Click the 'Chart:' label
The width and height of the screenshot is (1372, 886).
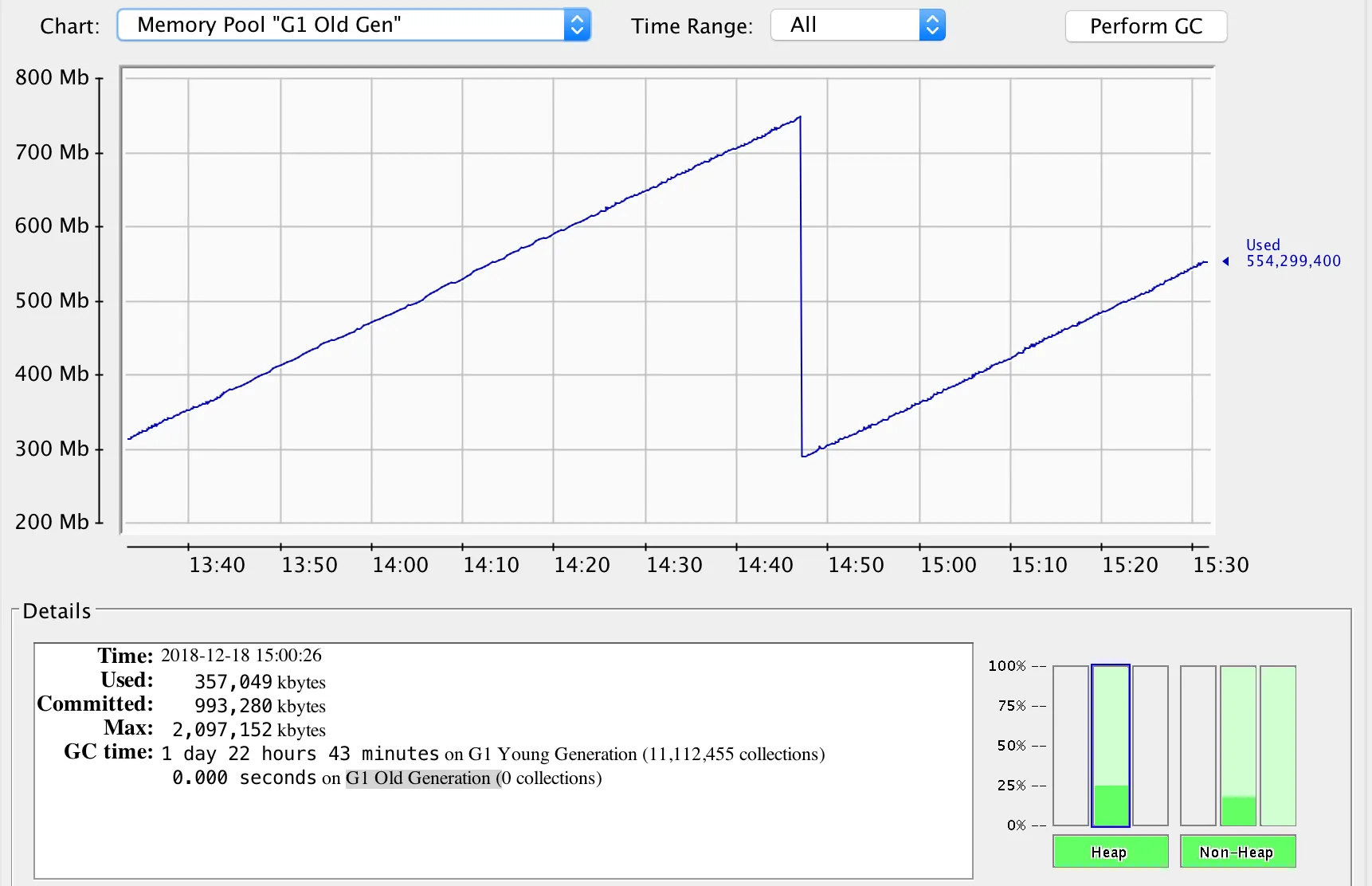coord(70,26)
